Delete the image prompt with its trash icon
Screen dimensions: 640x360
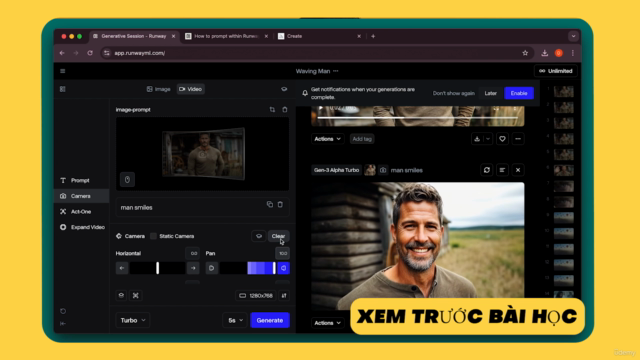pyautogui.click(x=284, y=109)
